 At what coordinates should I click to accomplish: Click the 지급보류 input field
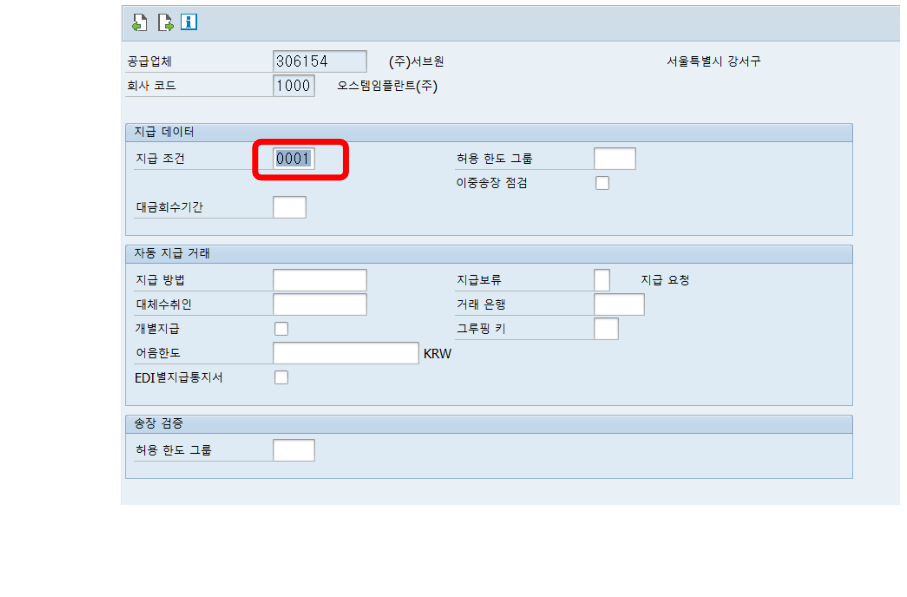tap(601, 280)
